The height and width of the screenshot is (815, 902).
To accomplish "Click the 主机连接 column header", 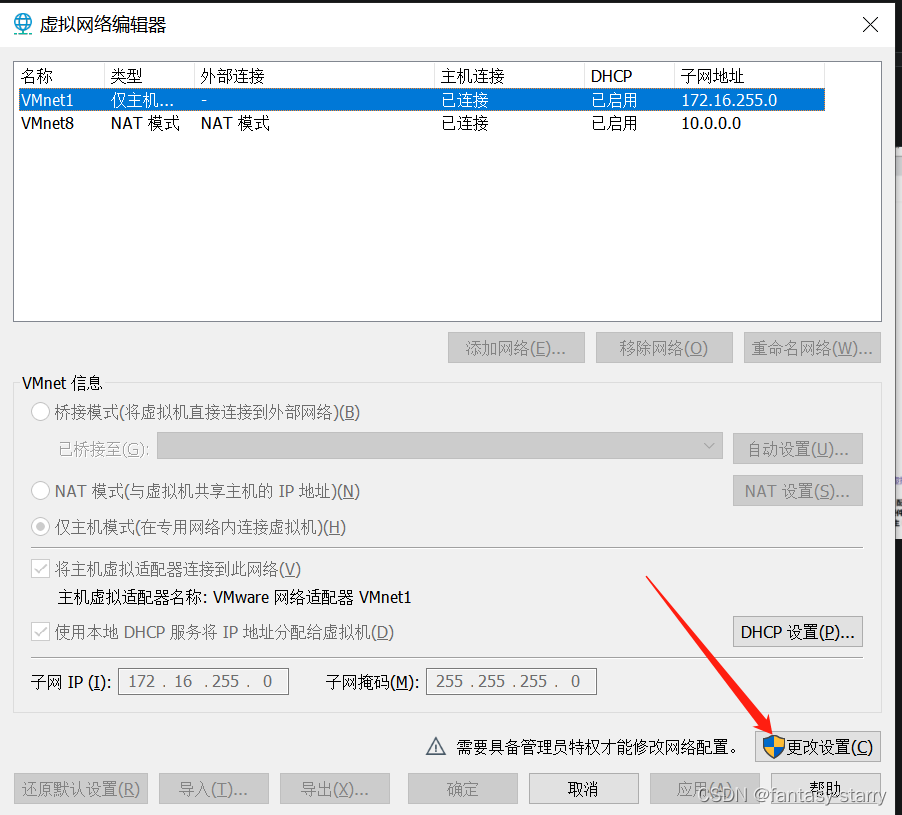I will (510, 75).
